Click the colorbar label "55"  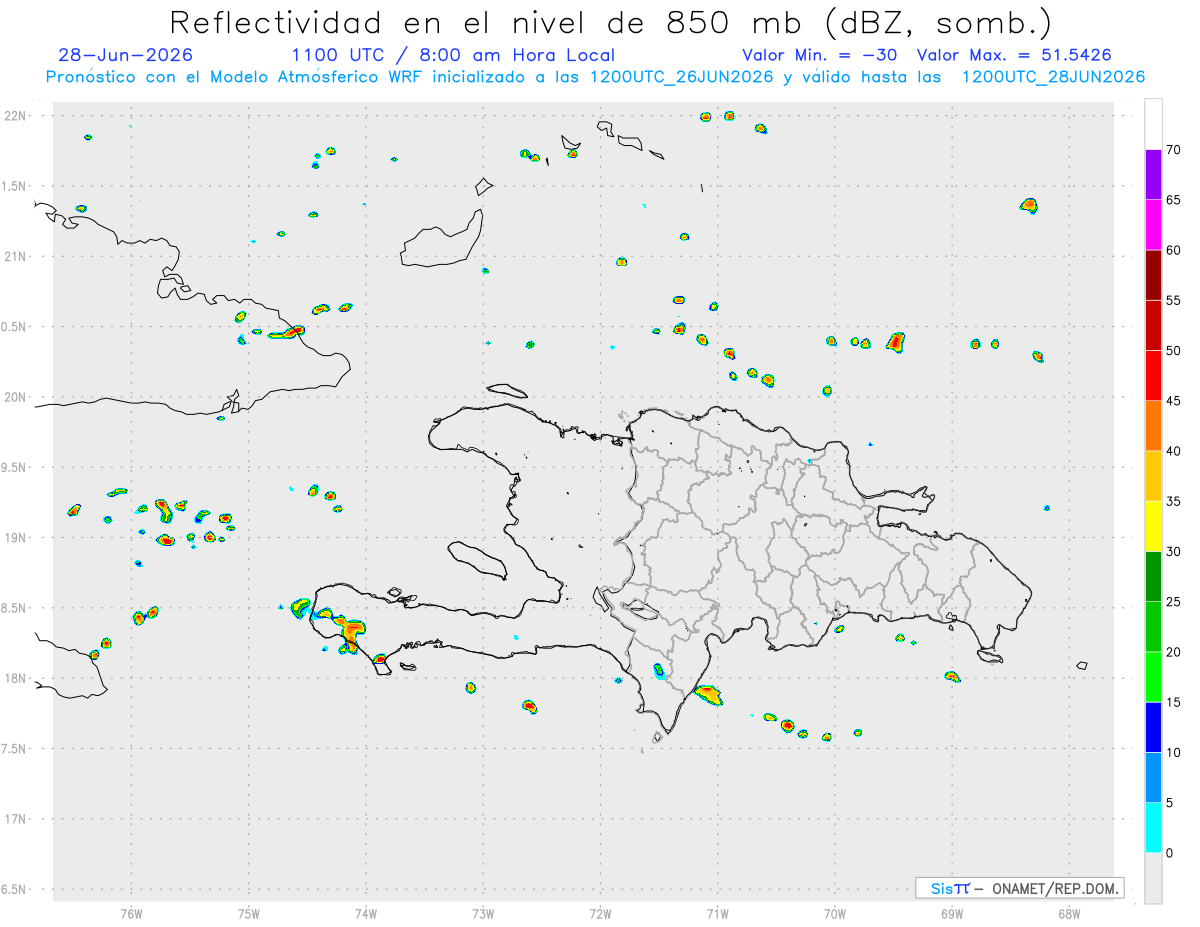1173,300
